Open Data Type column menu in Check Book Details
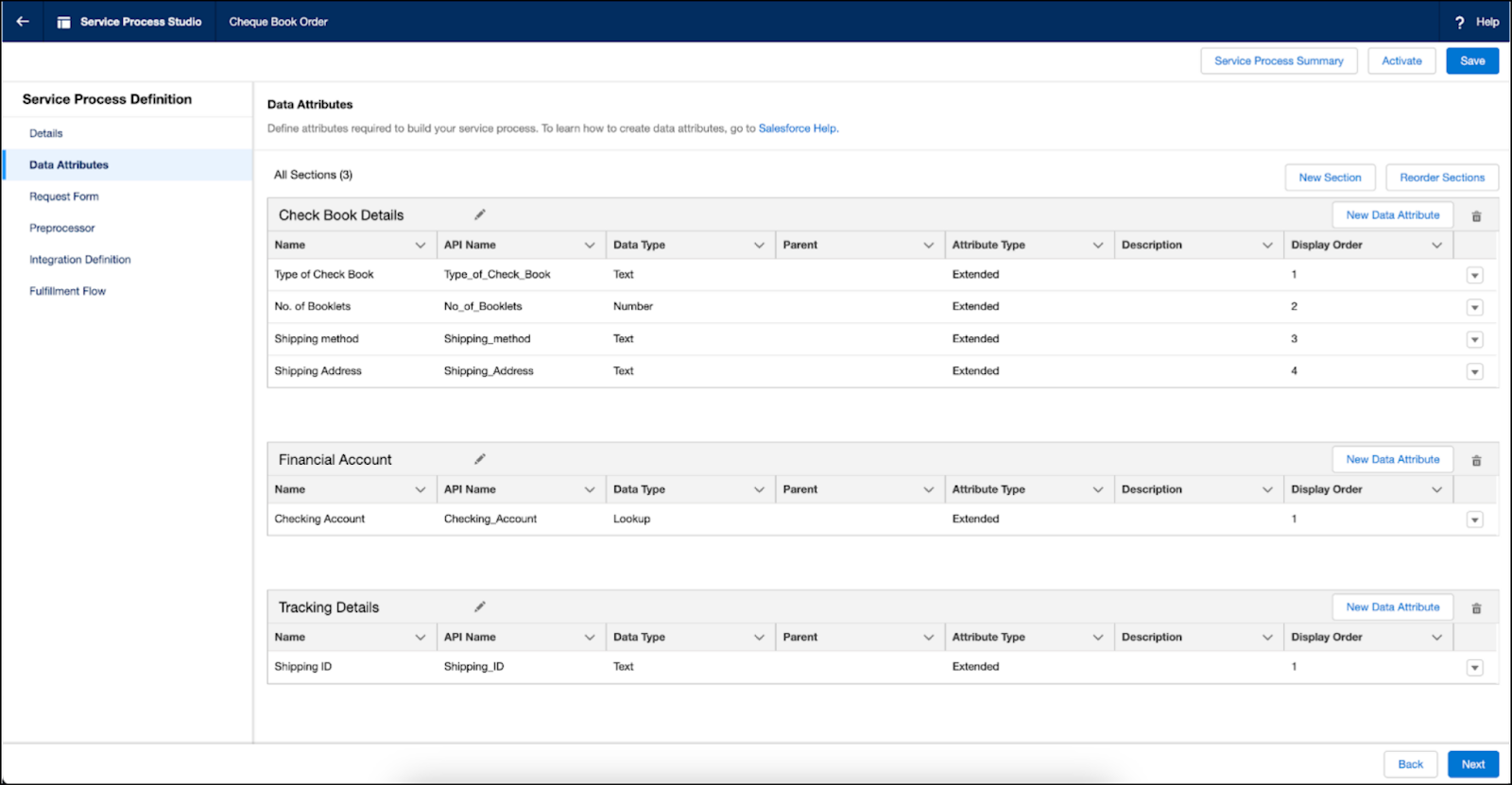Viewport: 1512px width, 785px height. pyautogui.click(x=759, y=246)
